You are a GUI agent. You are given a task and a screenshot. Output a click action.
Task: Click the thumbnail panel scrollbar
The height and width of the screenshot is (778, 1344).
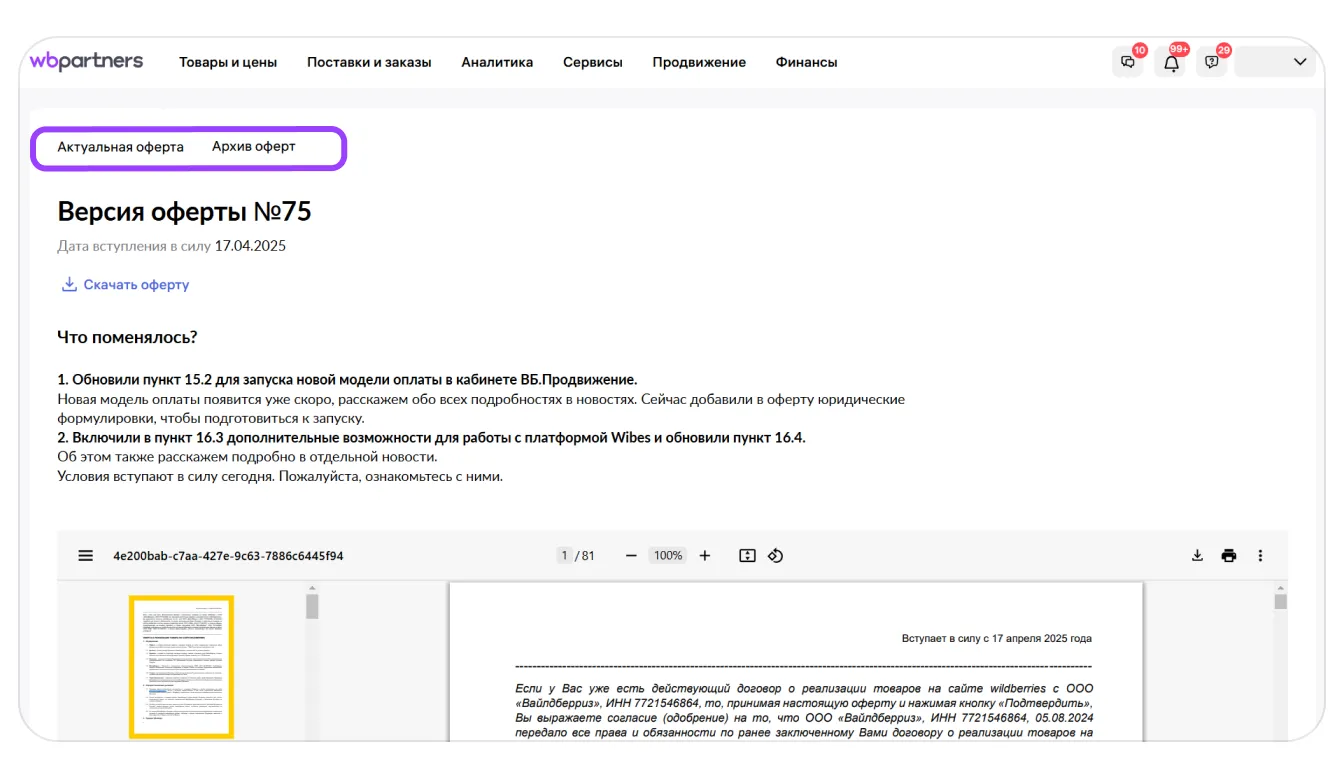312,607
